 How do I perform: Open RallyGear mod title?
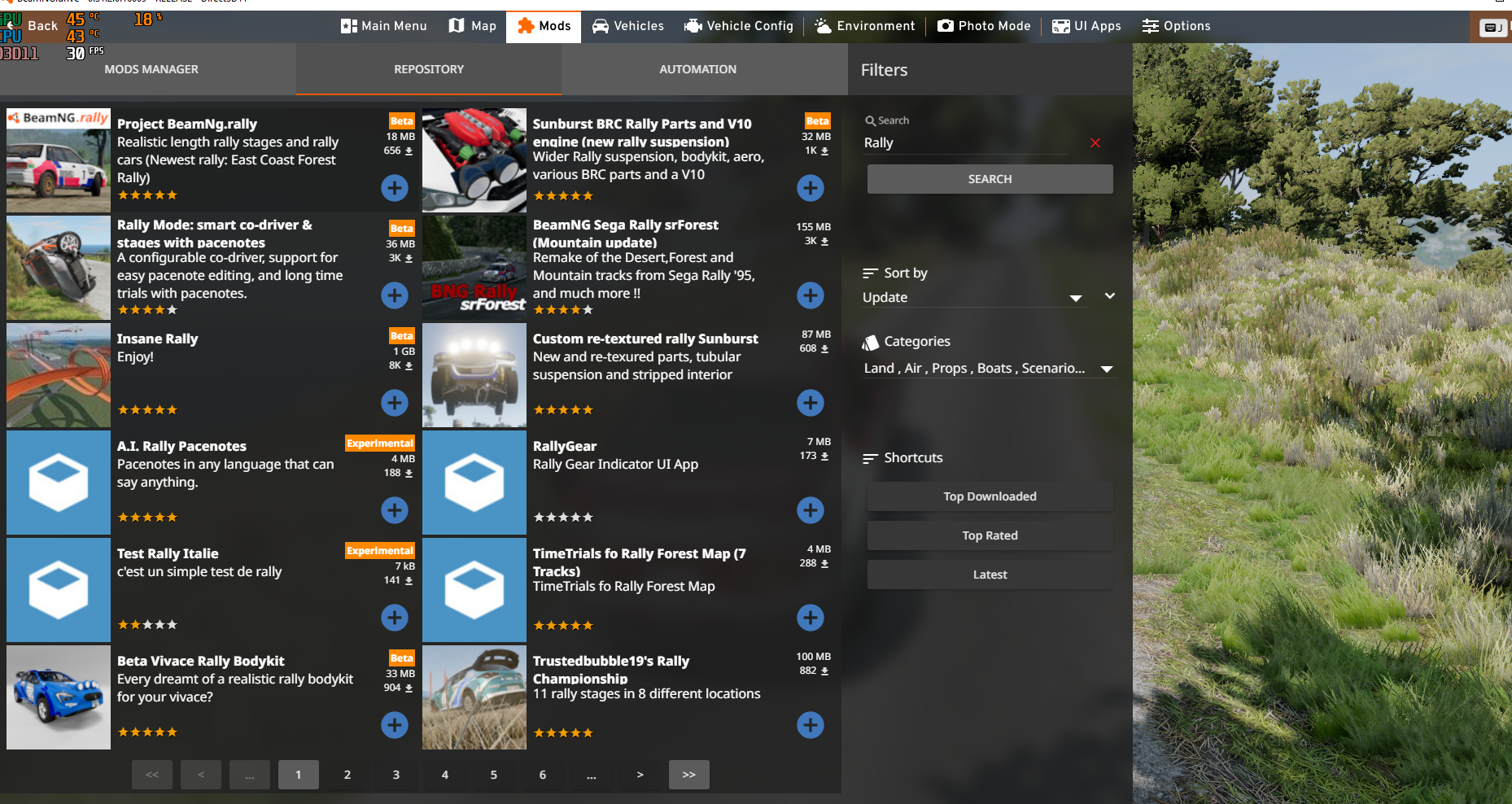click(x=565, y=446)
